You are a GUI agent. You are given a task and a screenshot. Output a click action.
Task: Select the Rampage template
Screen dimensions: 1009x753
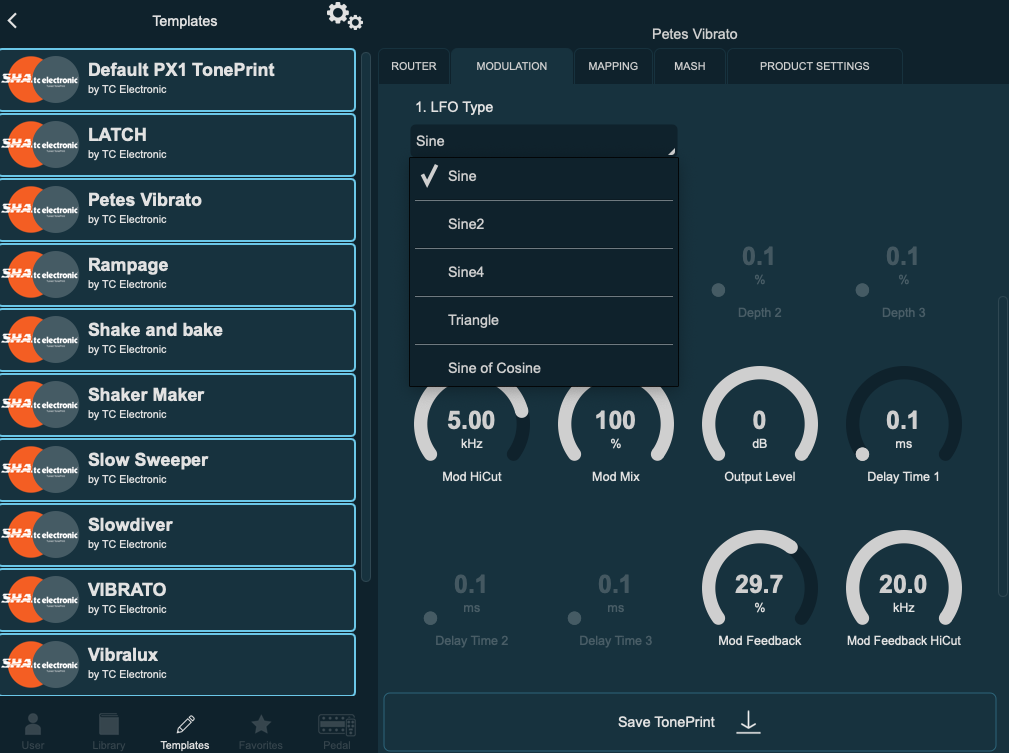(178, 275)
